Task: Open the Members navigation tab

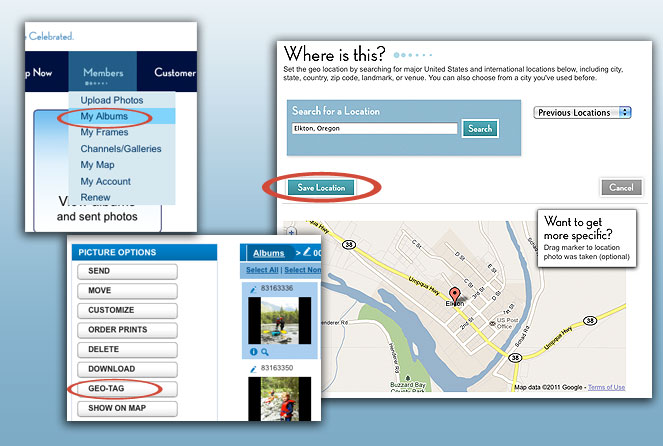Action: pos(103,72)
